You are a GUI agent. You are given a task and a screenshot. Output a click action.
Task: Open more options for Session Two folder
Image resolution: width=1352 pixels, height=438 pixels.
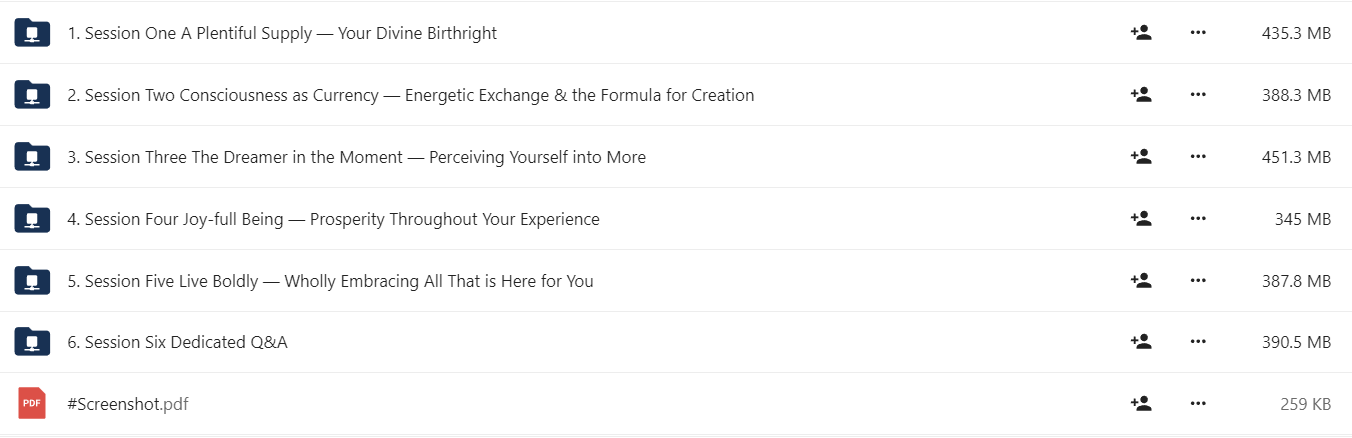pyautogui.click(x=1198, y=95)
